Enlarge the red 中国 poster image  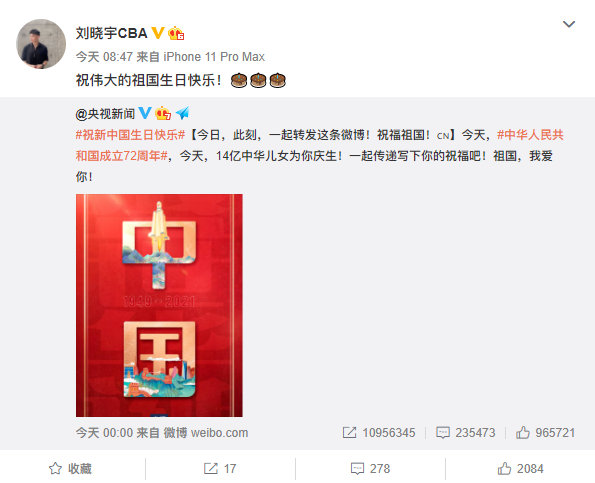click(x=159, y=305)
